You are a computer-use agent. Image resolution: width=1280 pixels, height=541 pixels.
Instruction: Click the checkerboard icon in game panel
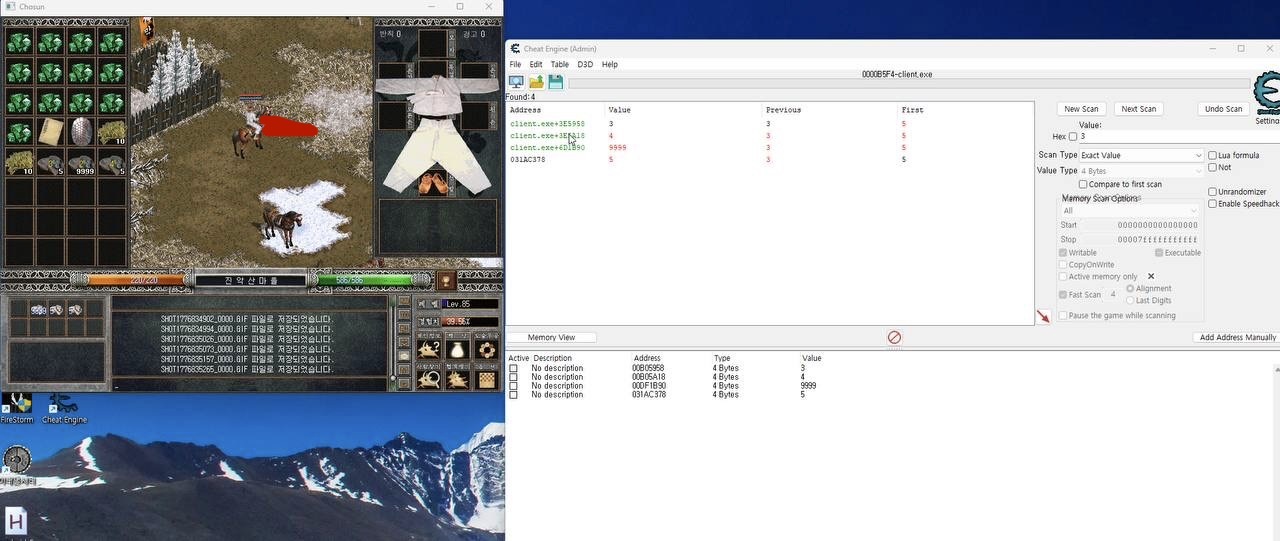click(486, 379)
